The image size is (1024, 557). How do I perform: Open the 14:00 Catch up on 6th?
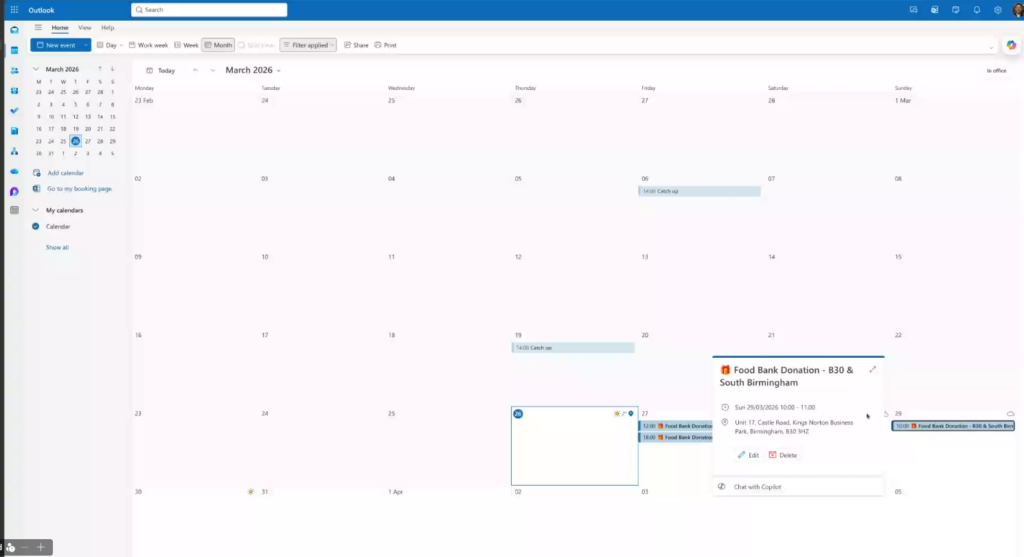click(x=699, y=191)
